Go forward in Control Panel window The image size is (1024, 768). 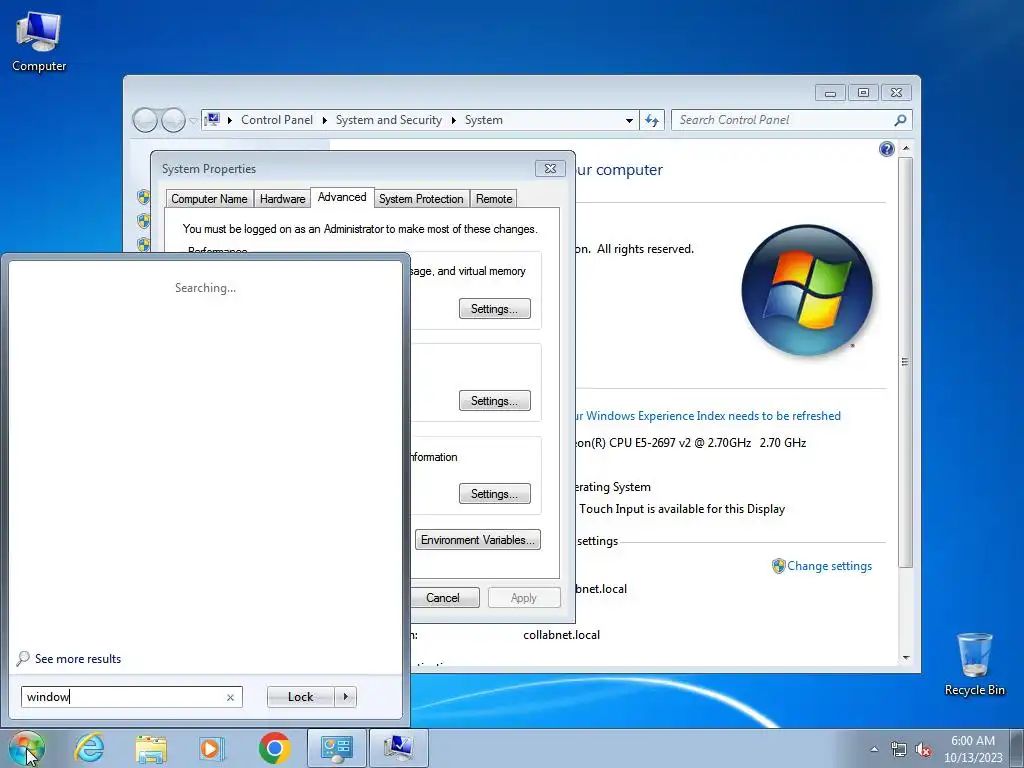(x=173, y=120)
